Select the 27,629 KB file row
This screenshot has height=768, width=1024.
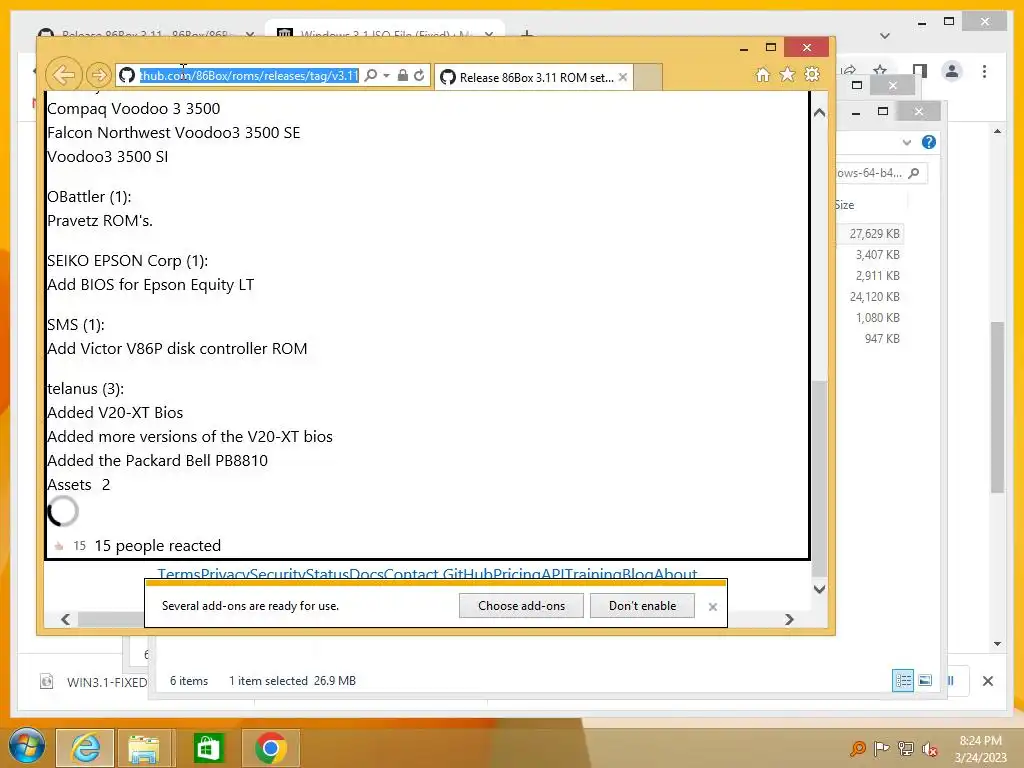(871, 233)
